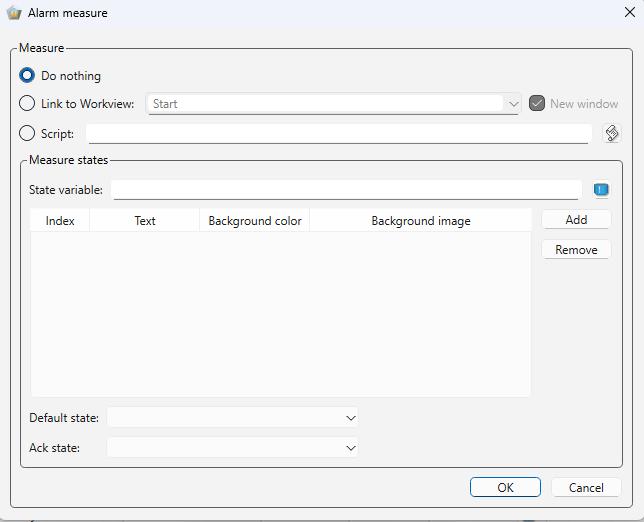The width and height of the screenshot is (644, 522).
Task: Click the script editor icon beside Script field
Action: (612, 134)
